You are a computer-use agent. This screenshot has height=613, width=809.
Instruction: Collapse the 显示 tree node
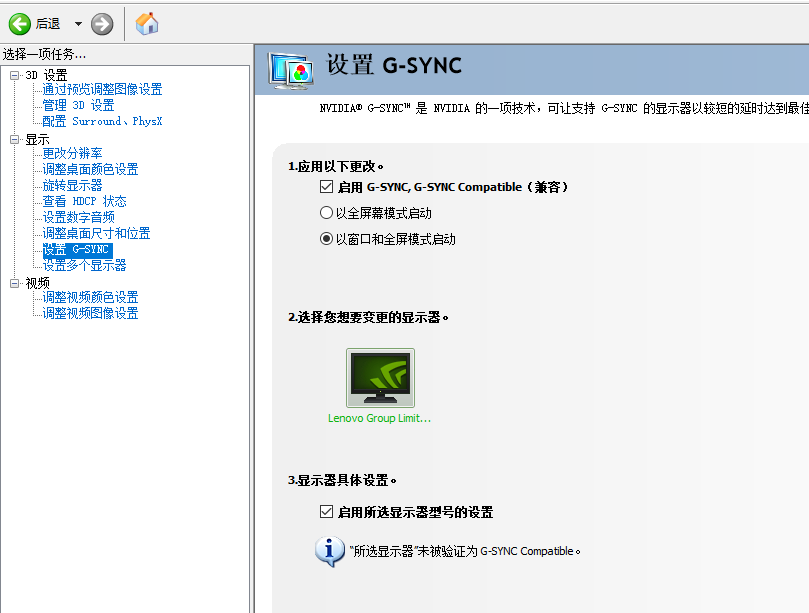click(14, 139)
